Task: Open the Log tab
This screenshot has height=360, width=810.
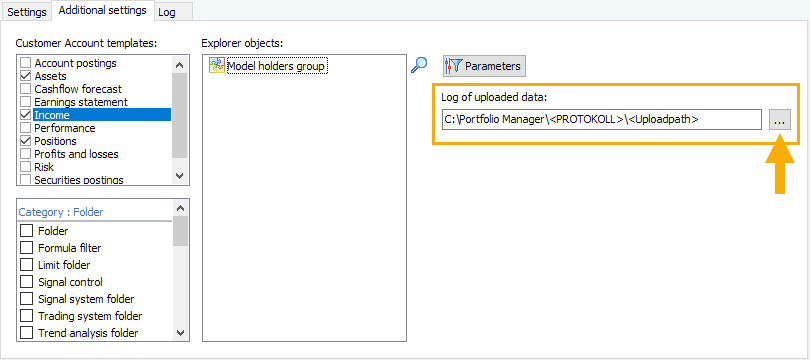Action: click(x=166, y=12)
